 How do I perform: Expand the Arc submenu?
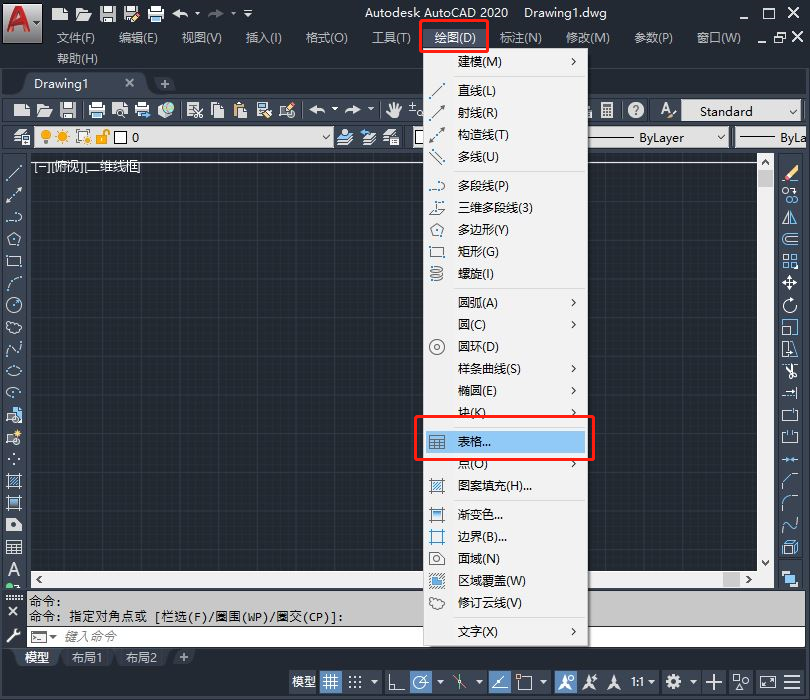click(506, 303)
